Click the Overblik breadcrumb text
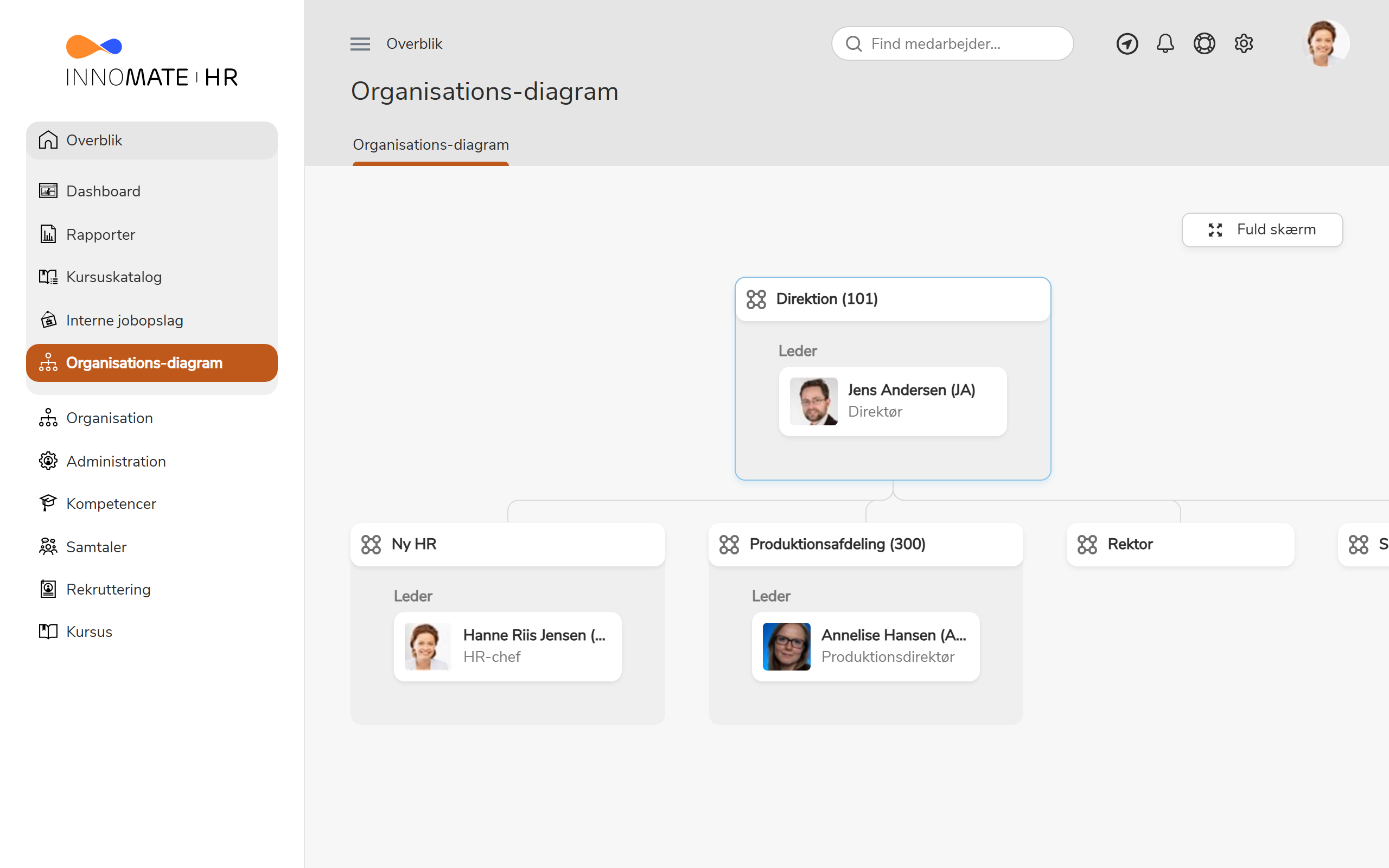Image resolution: width=1389 pixels, height=868 pixels. tap(414, 43)
